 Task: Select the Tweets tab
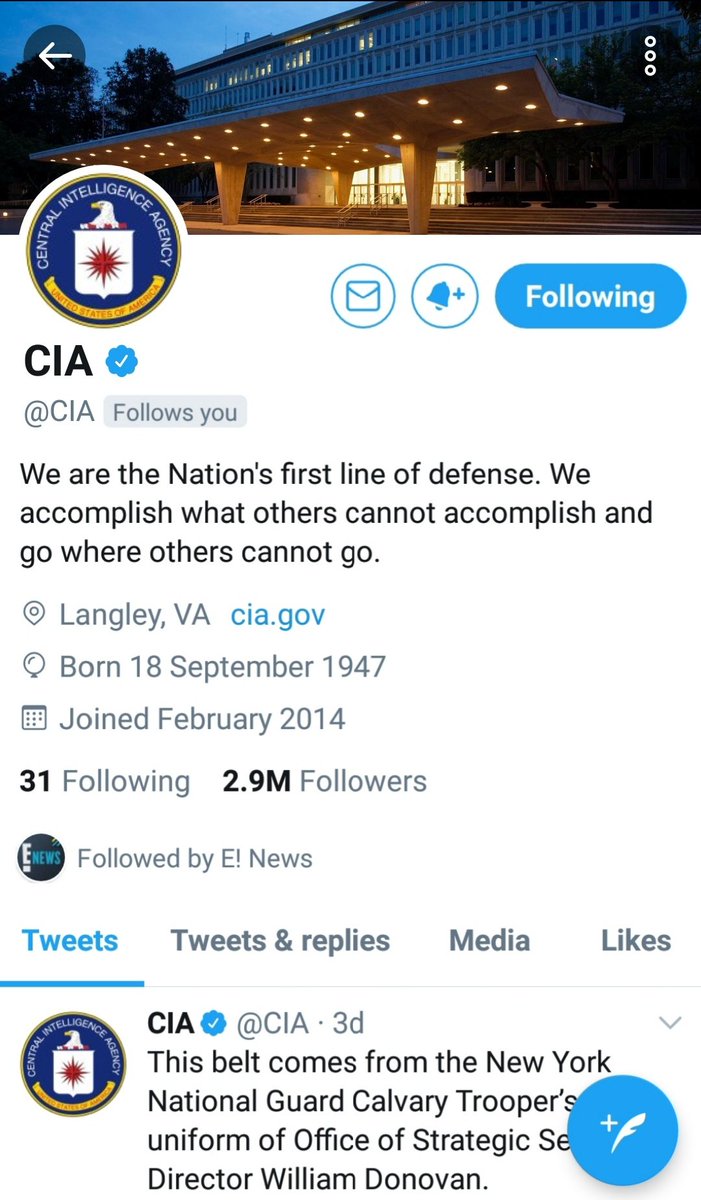pos(70,941)
